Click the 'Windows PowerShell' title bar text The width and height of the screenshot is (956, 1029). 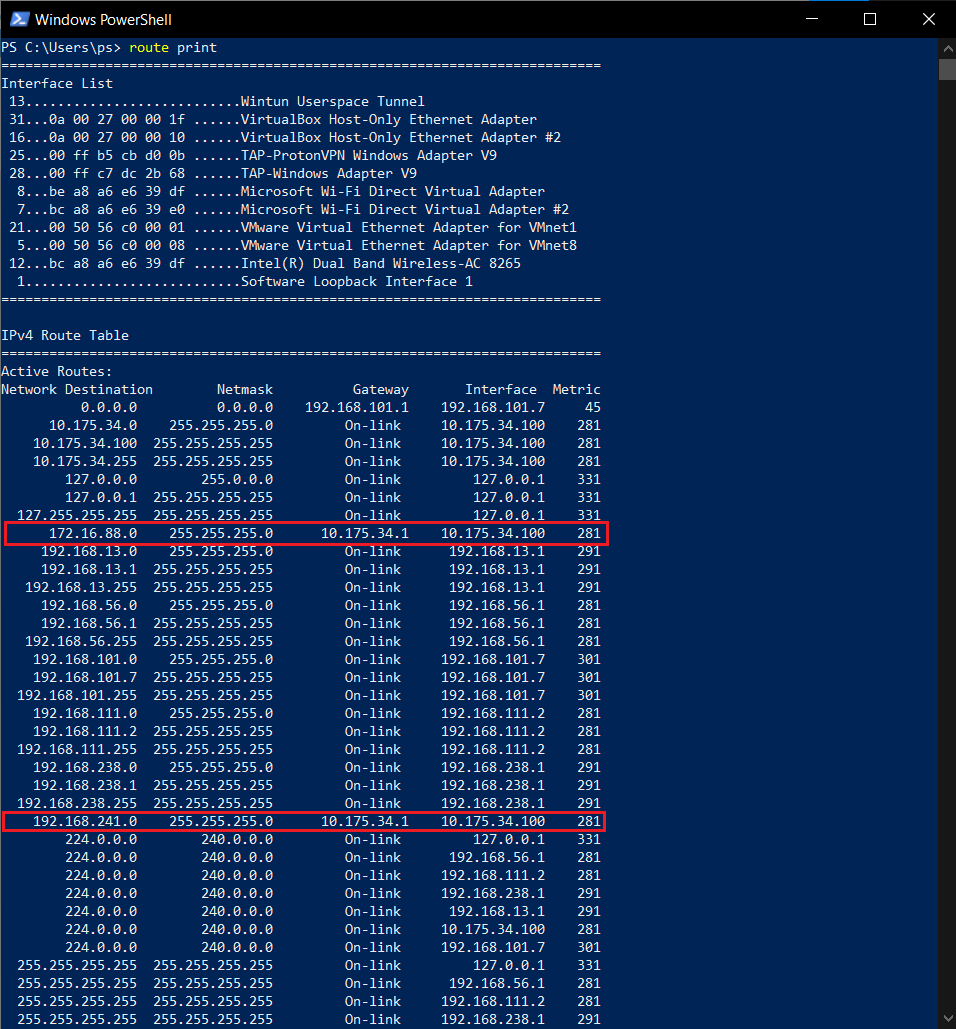coord(103,18)
